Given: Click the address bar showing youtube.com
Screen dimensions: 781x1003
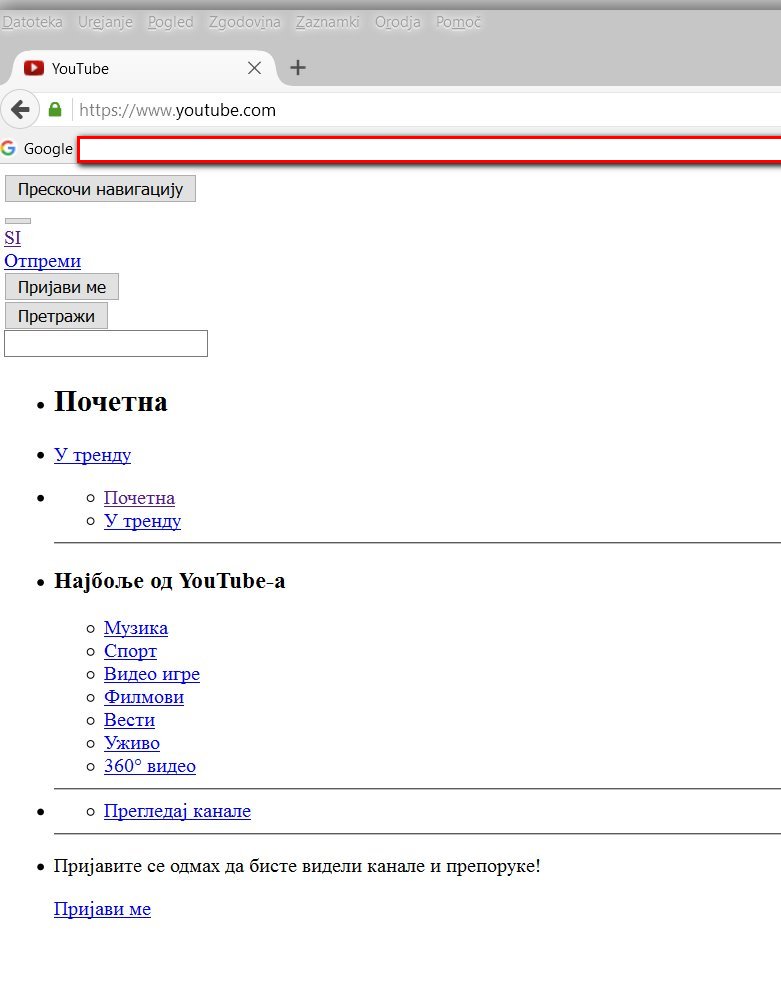Looking at the screenshot, I should pyautogui.click(x=427, y=110).
